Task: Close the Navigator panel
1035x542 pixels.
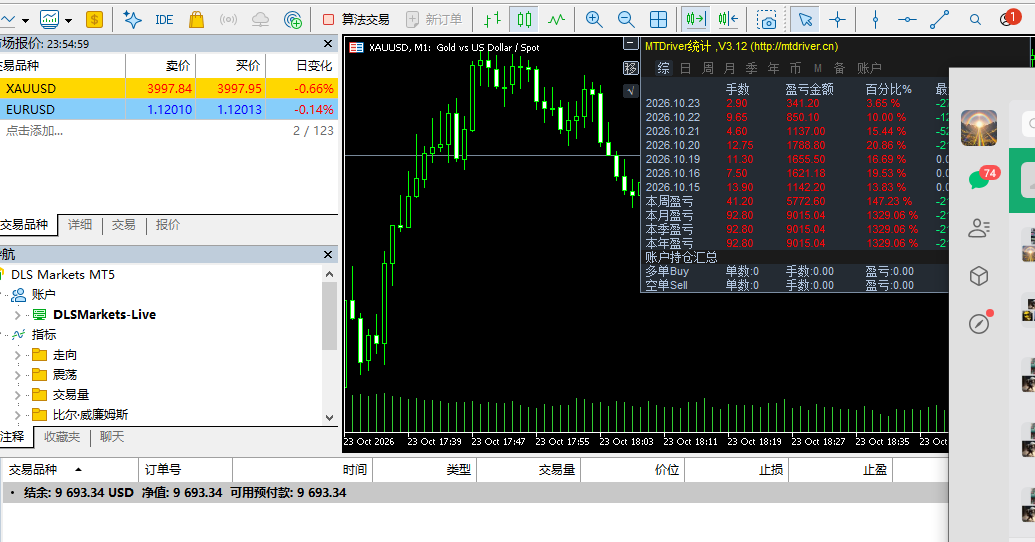Action: point(328,254)
